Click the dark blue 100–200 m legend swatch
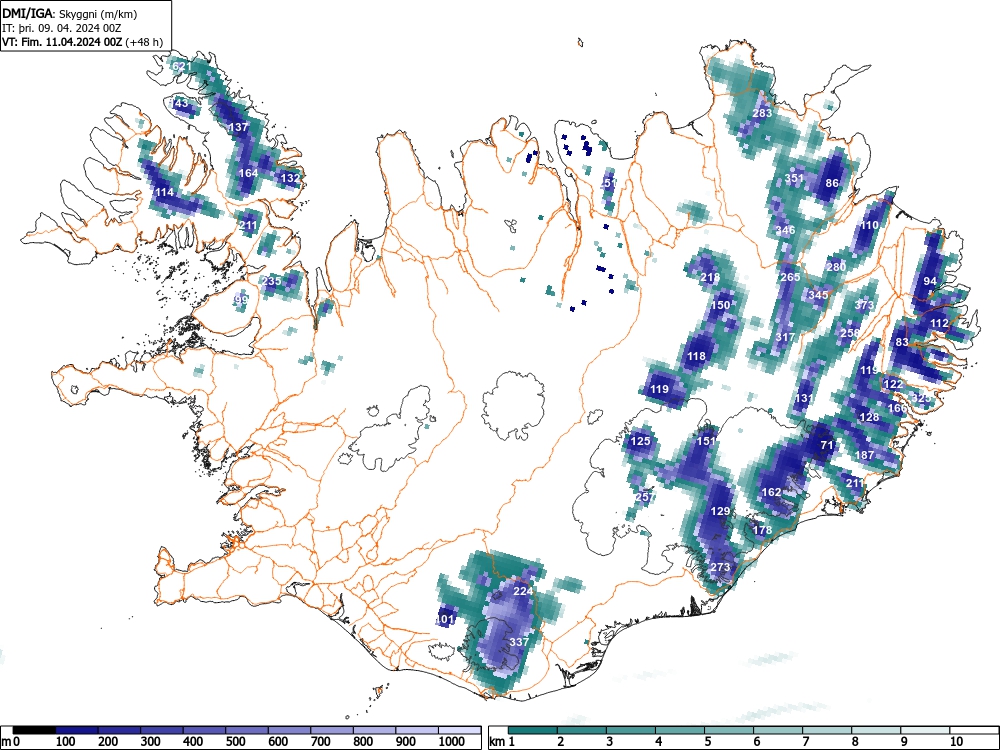The height and width of the screenshot is (750, 1000). [77, 730]
